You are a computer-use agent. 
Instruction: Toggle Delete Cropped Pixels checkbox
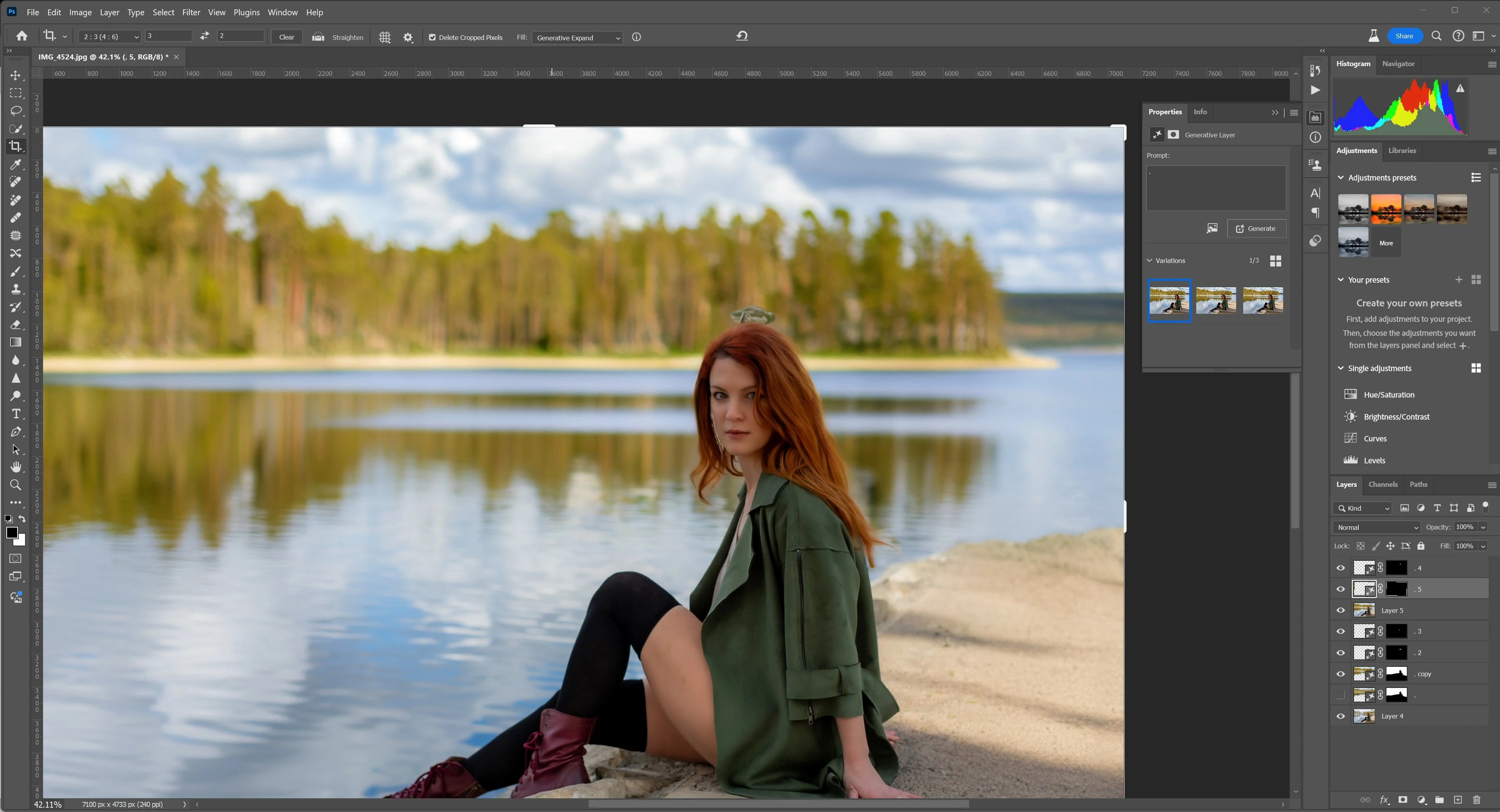click(432, 37)
